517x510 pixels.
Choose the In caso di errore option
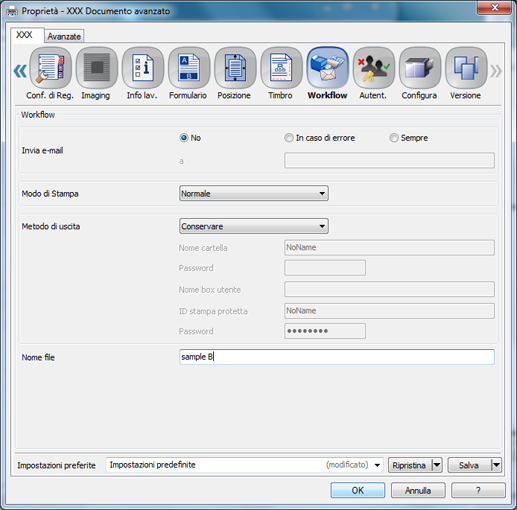[x=289, y=138]
